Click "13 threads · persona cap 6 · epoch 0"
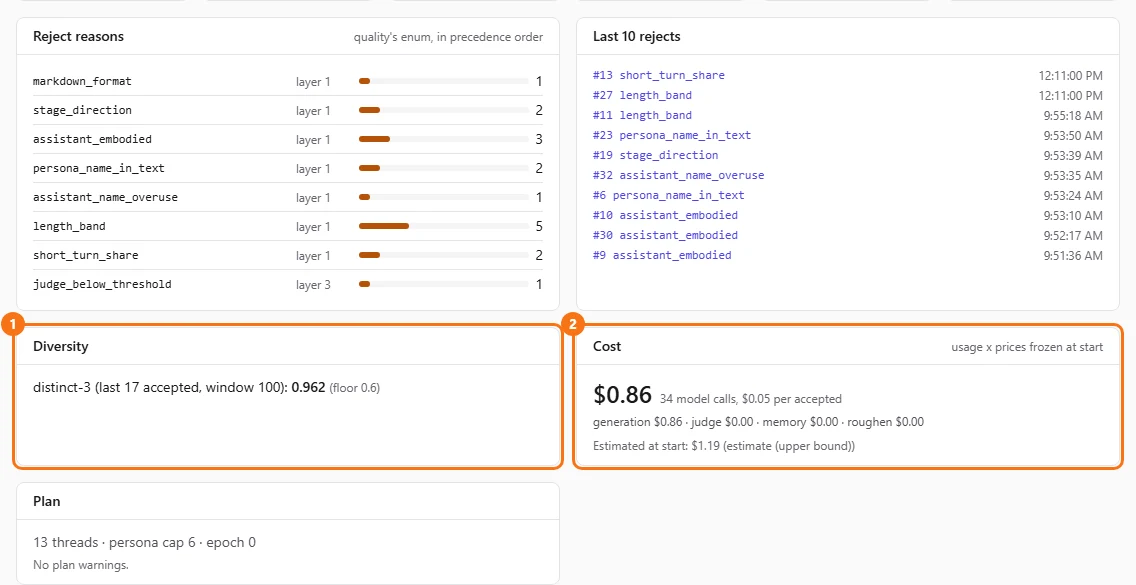 pyautogui.click(x=145, y=542)
